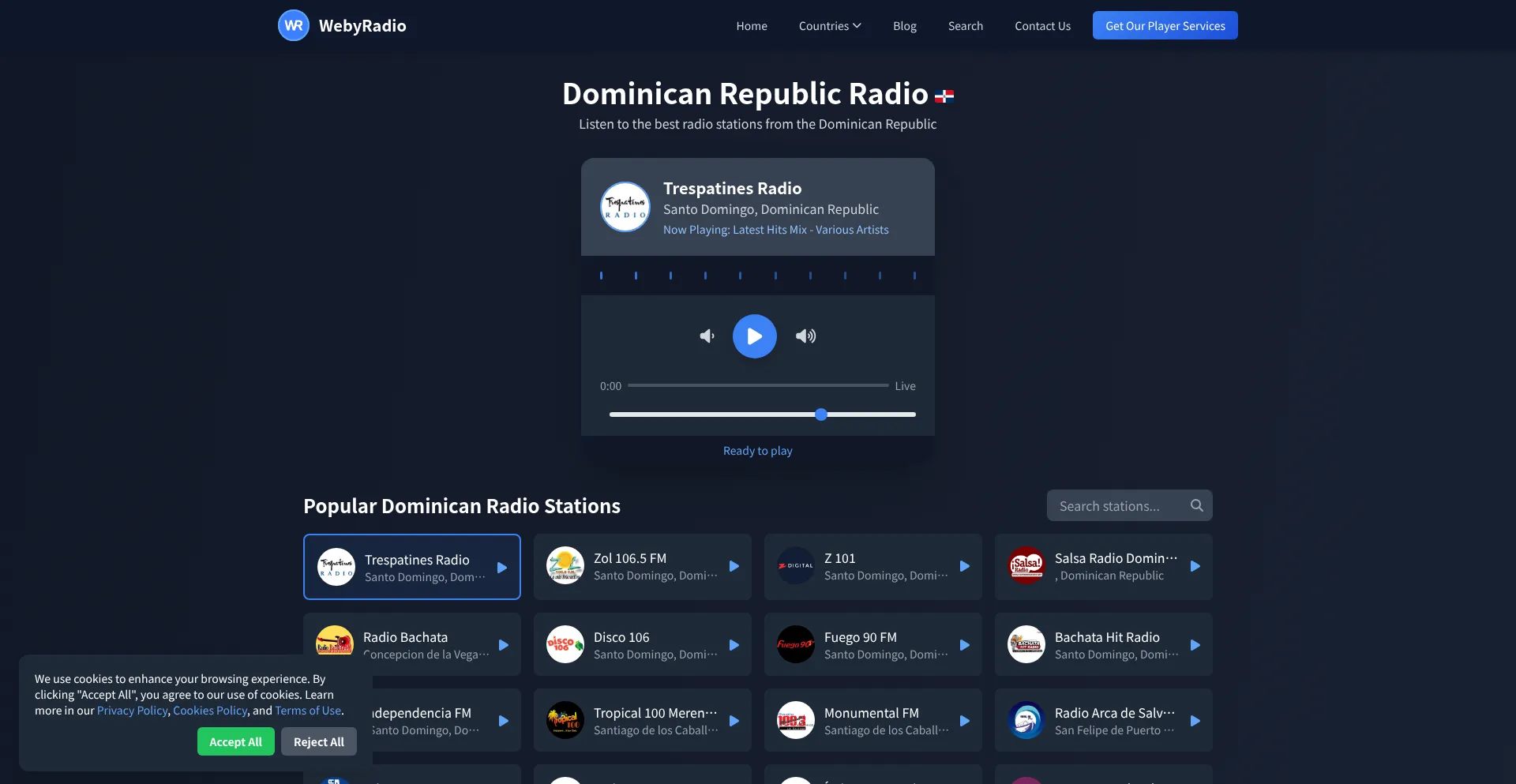Viewport: 1516px width, 784px height.
Task: Click the search magnifier icon in stations box
Action: 1197,505
